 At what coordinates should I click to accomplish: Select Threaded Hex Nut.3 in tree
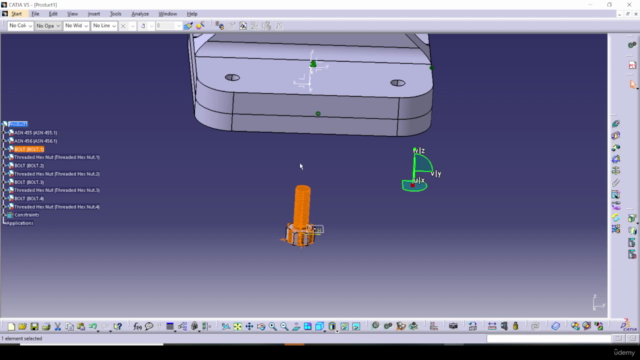57,190
